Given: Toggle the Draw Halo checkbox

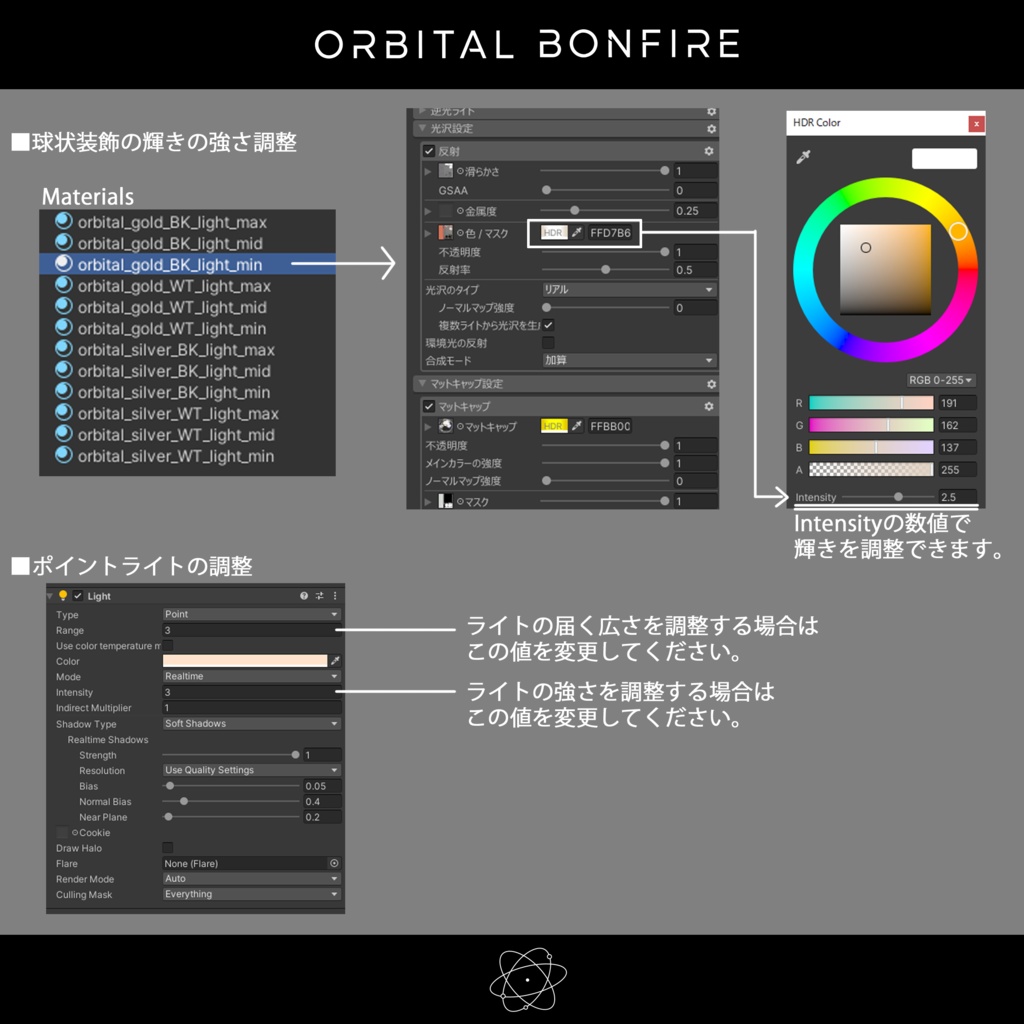Looking at the screenshot, I should point(167,848).
